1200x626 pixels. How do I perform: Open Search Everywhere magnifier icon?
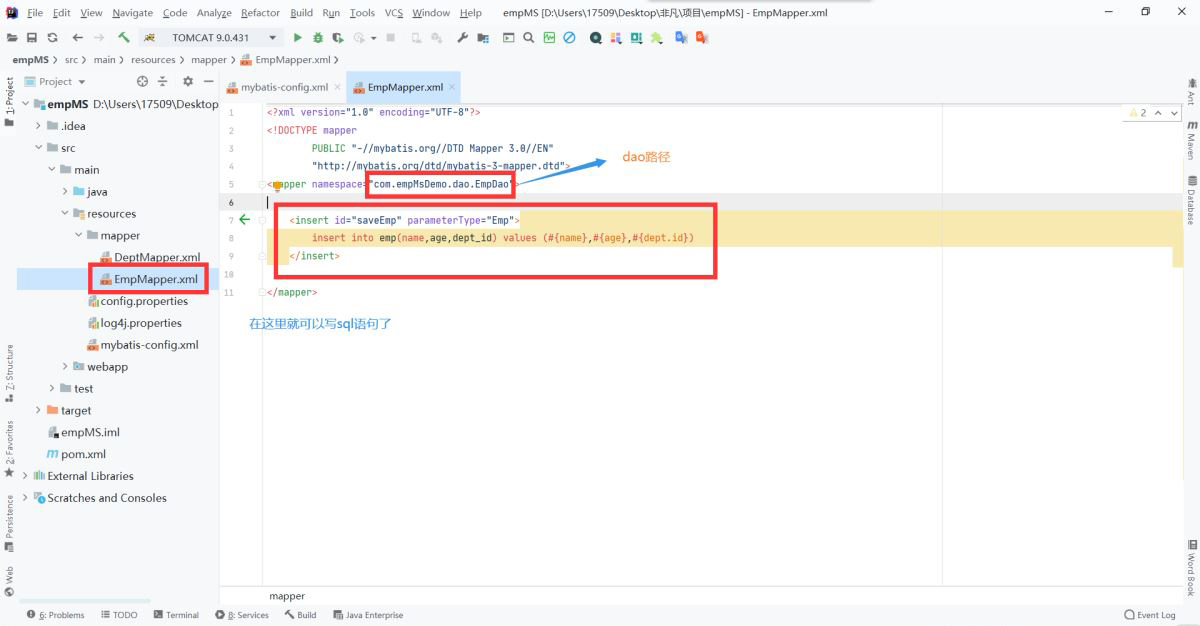pos(528,38)
